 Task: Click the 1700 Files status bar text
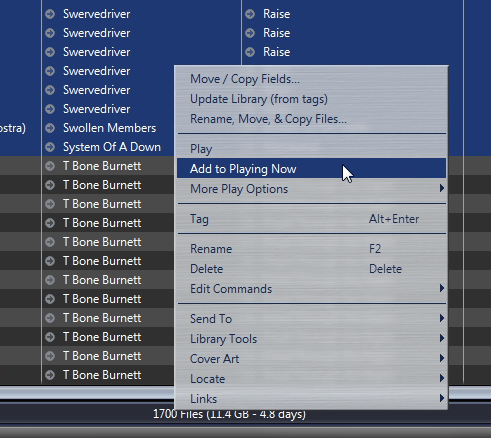[x=229, y=414]
